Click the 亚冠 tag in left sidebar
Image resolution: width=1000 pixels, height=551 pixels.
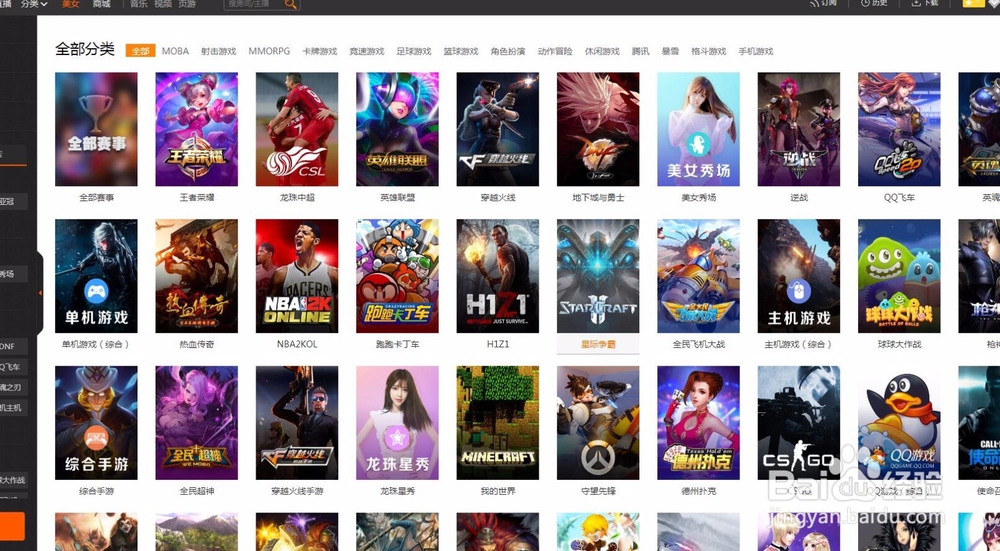[11, 201]
